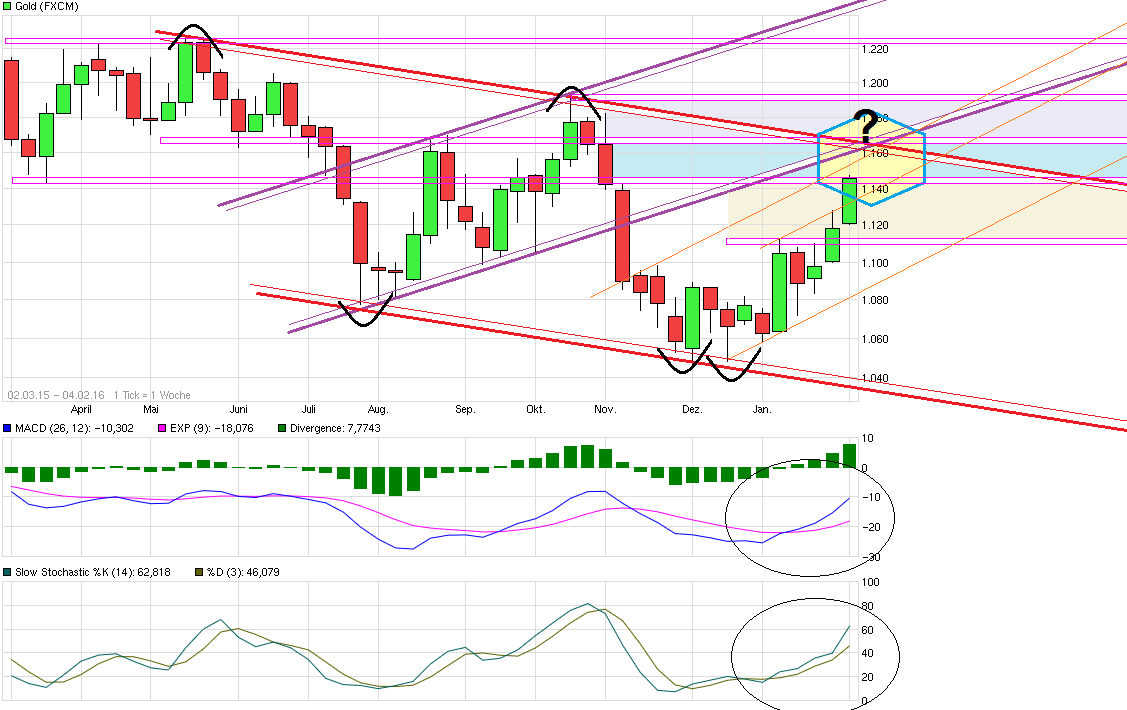Select the question mark inside the yellow hexagon
1127x710 pixels.
[868, 126]
